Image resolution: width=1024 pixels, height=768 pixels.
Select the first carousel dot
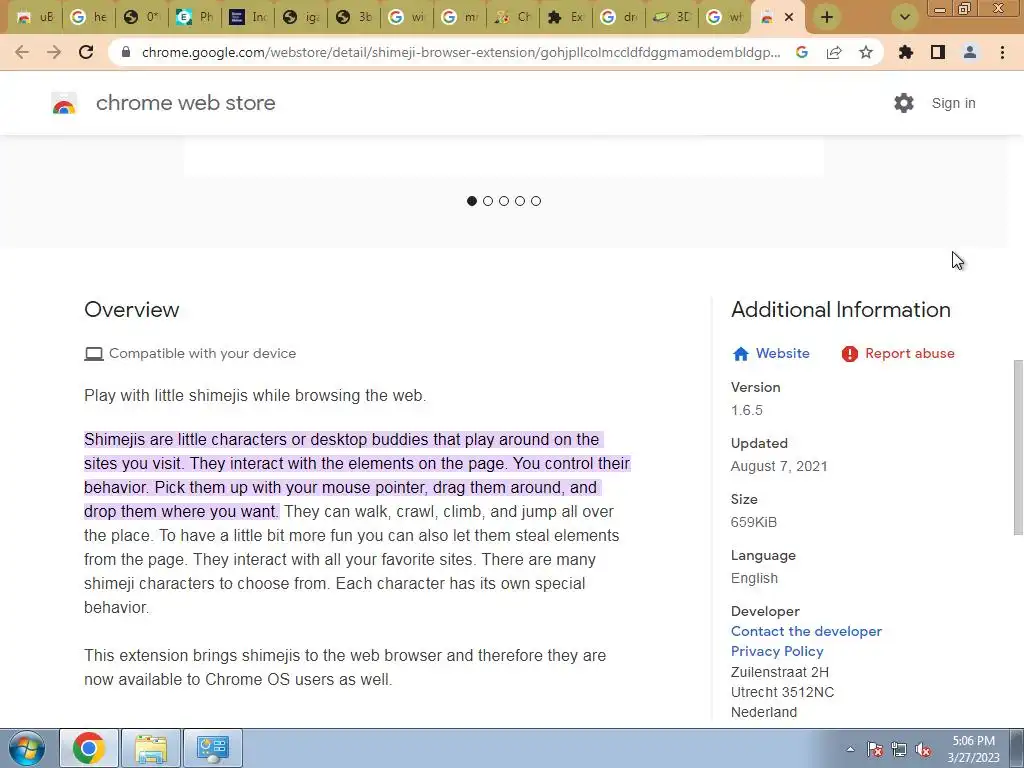tap(472, 201)
